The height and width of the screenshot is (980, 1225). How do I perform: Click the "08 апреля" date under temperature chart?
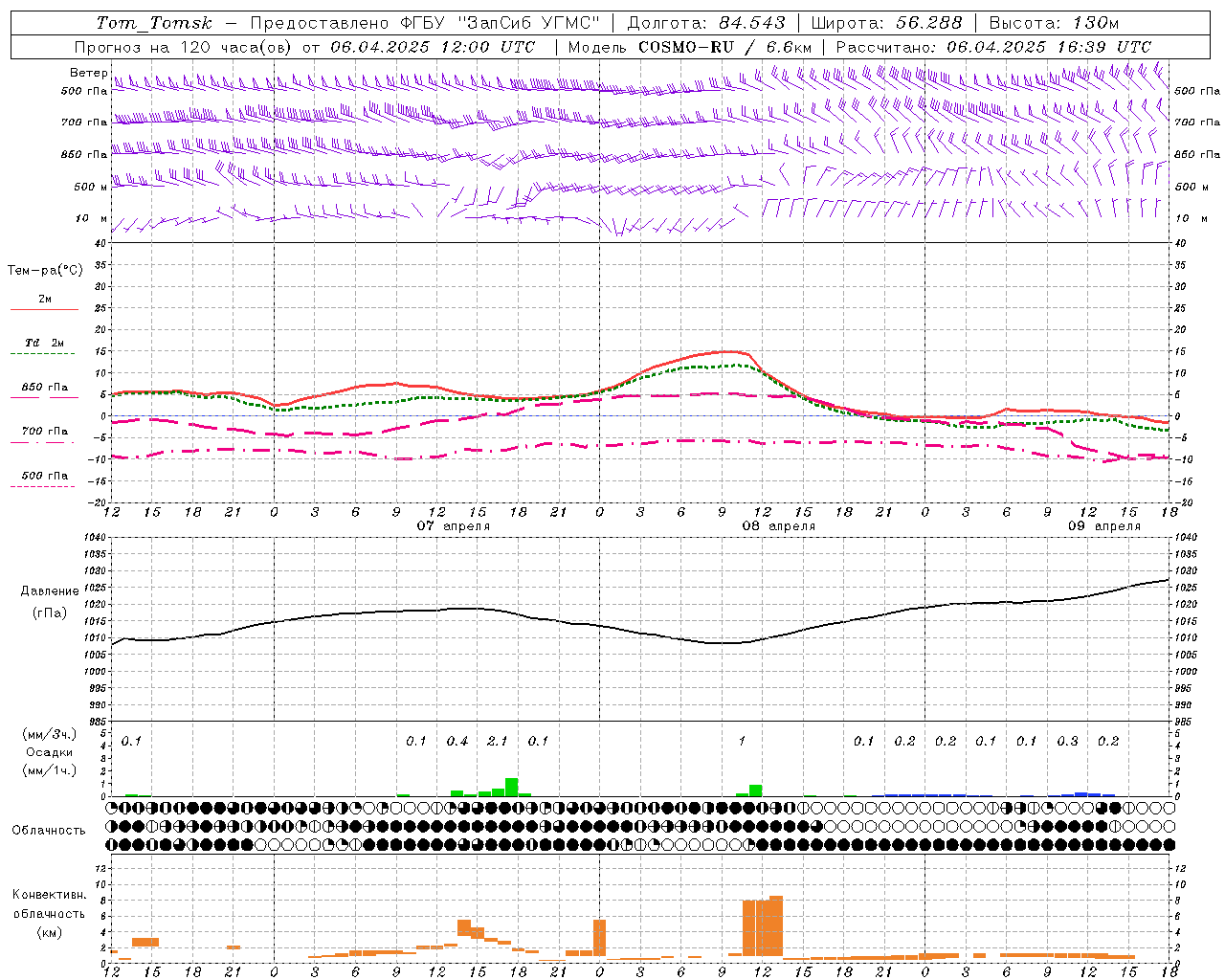[779, 526]
